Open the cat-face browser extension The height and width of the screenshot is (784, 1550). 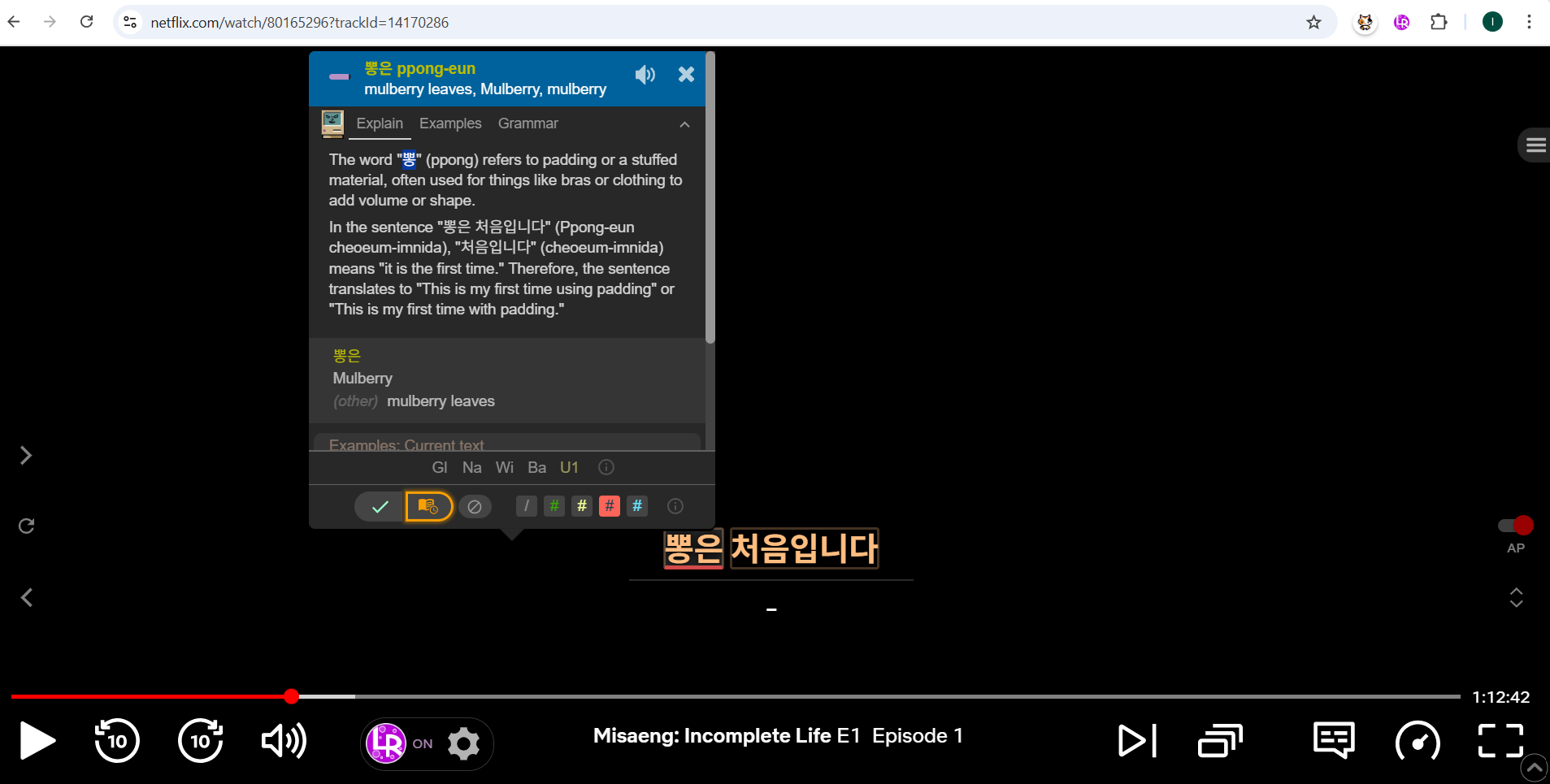point(1365,22)
